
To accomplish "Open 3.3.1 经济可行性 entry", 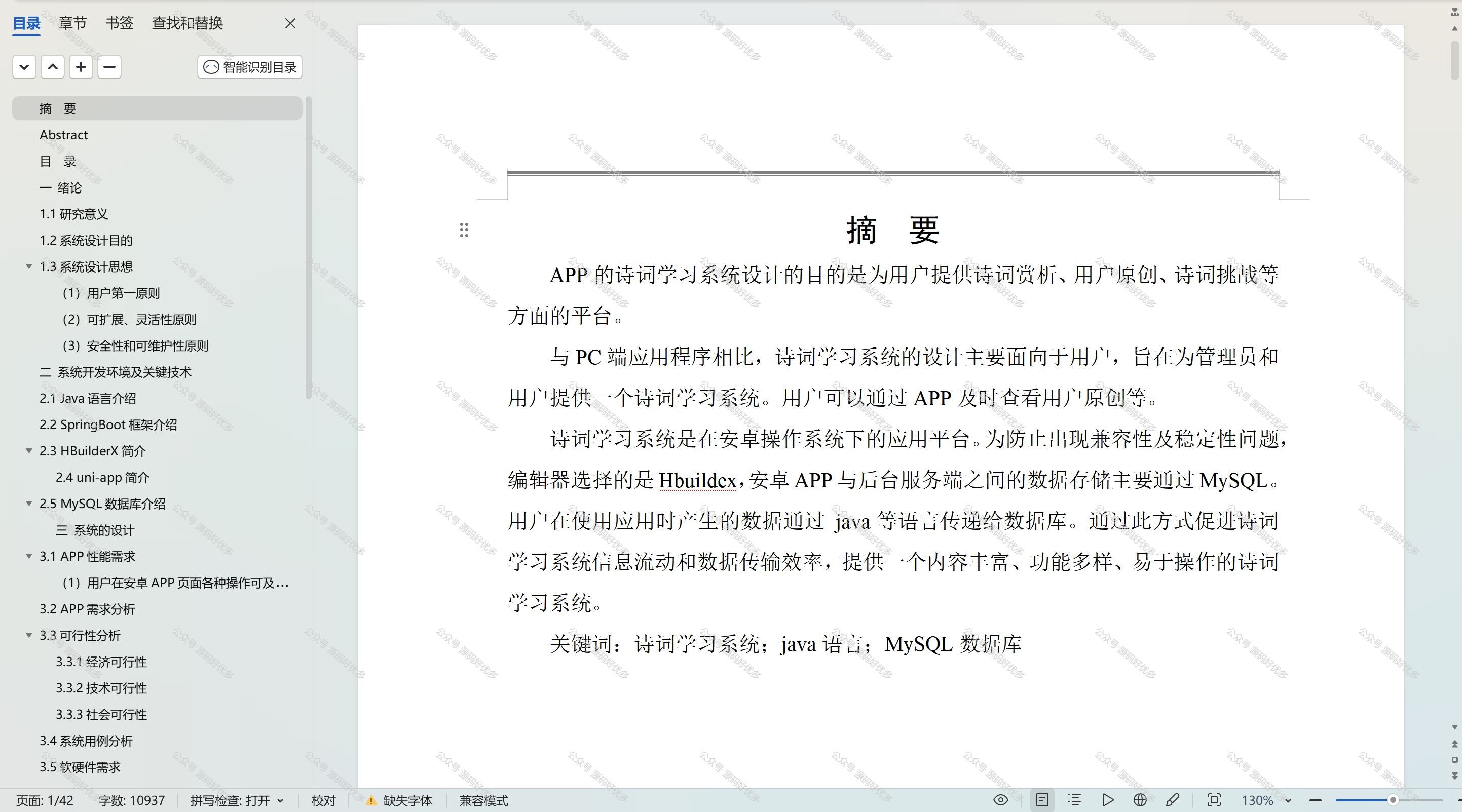I will coord(157,662).
